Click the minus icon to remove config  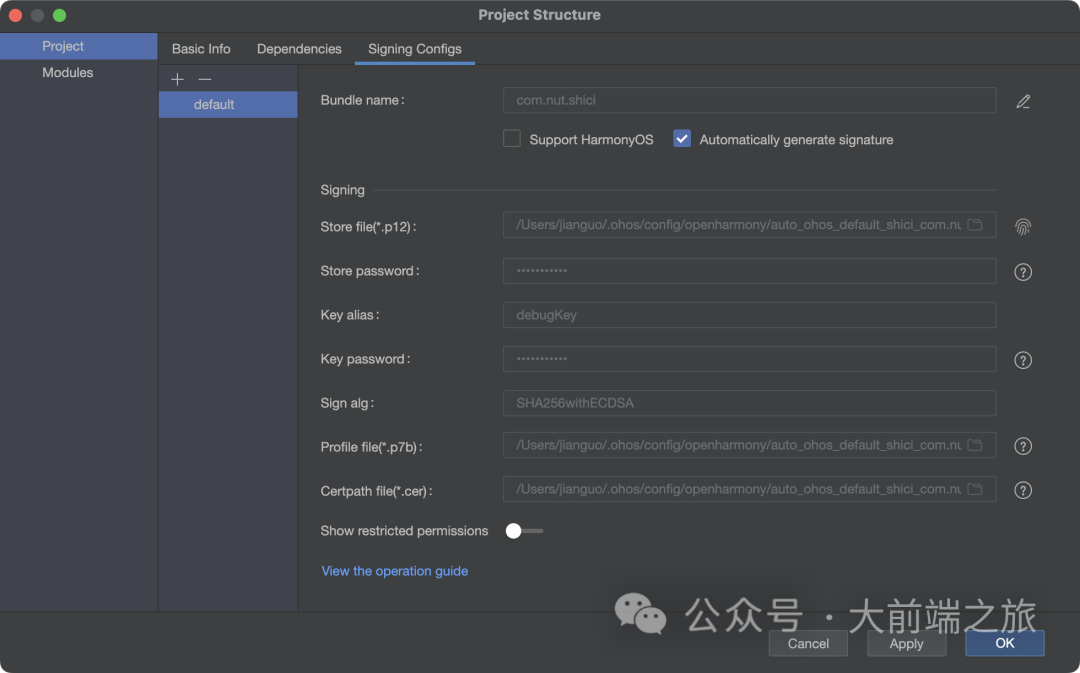pos(205,79)
